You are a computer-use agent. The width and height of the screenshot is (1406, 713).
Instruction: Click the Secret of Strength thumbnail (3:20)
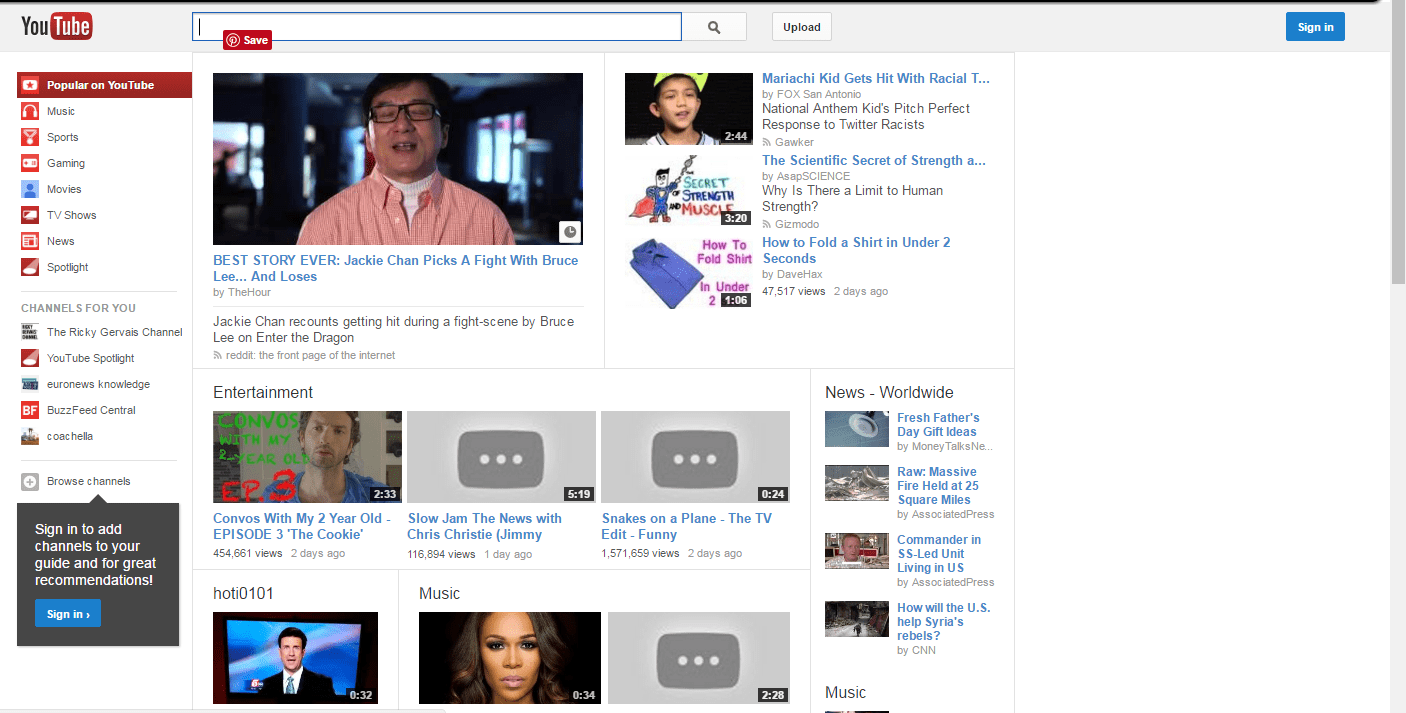tap(689, 190)
